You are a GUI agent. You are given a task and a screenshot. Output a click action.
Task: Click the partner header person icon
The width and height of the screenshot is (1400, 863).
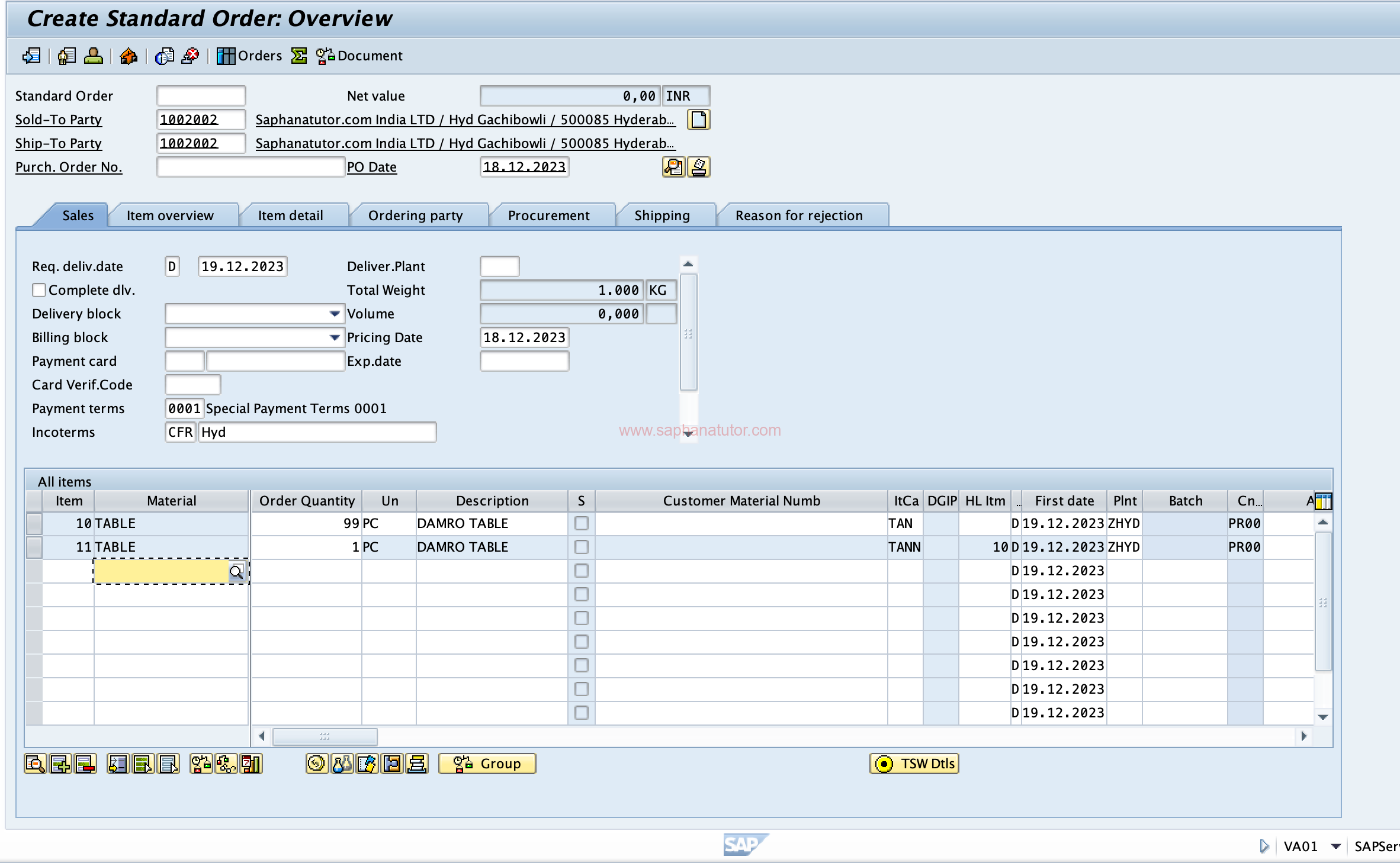pyautogui.click(x=93, y=56)
